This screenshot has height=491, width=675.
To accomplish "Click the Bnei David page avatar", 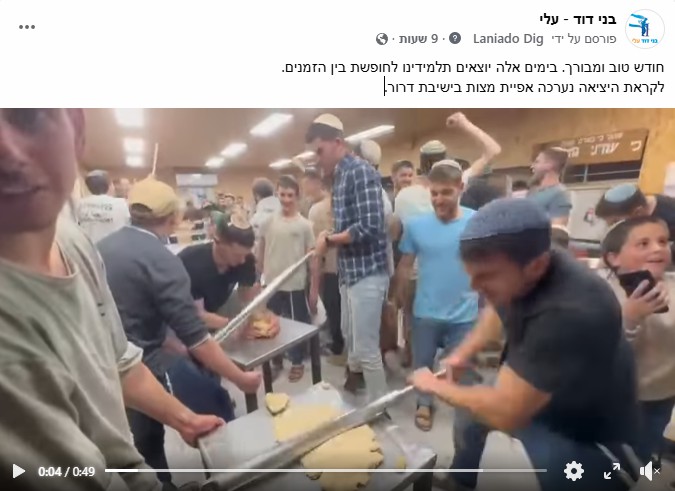I will [644, 28].
